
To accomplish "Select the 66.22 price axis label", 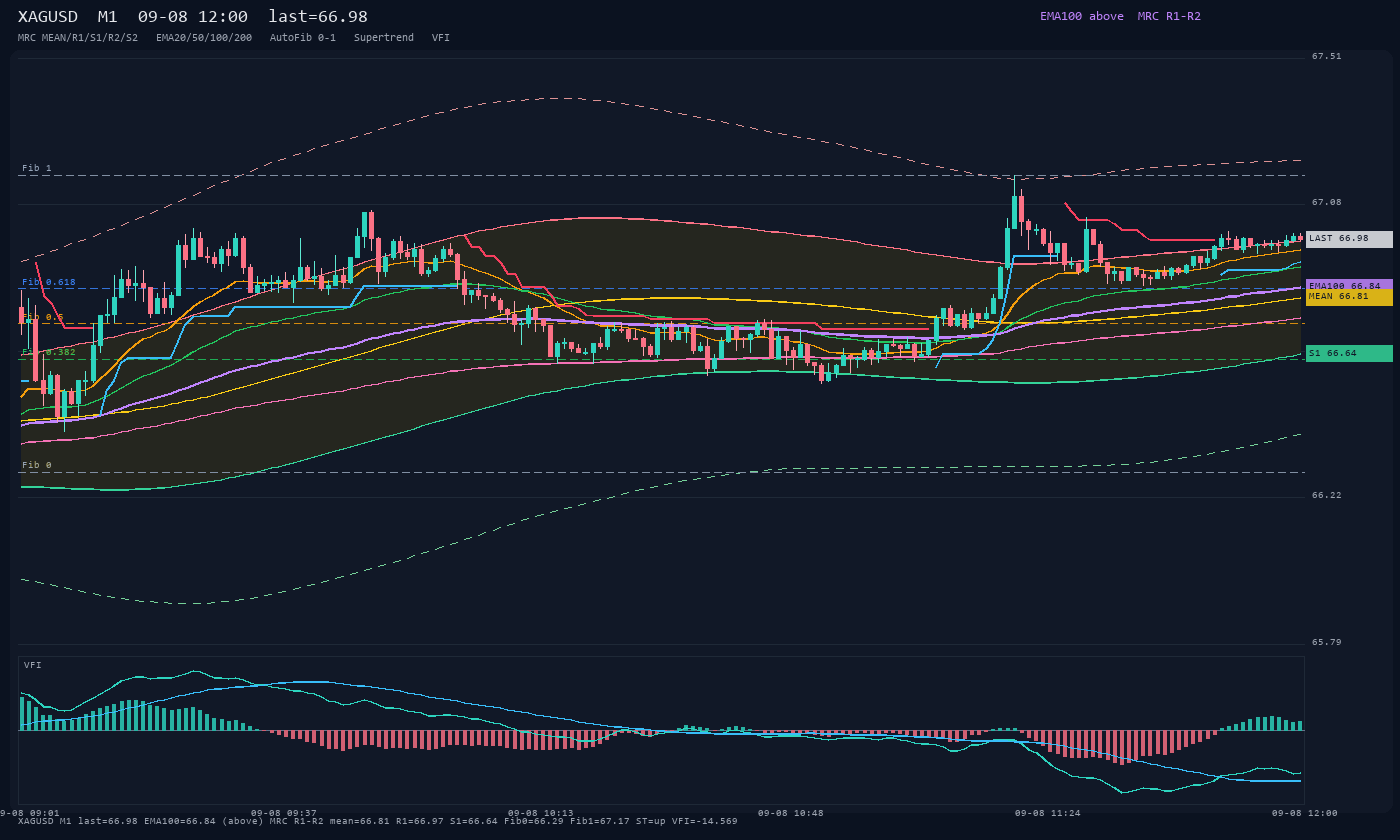I will click(1327, 495).
